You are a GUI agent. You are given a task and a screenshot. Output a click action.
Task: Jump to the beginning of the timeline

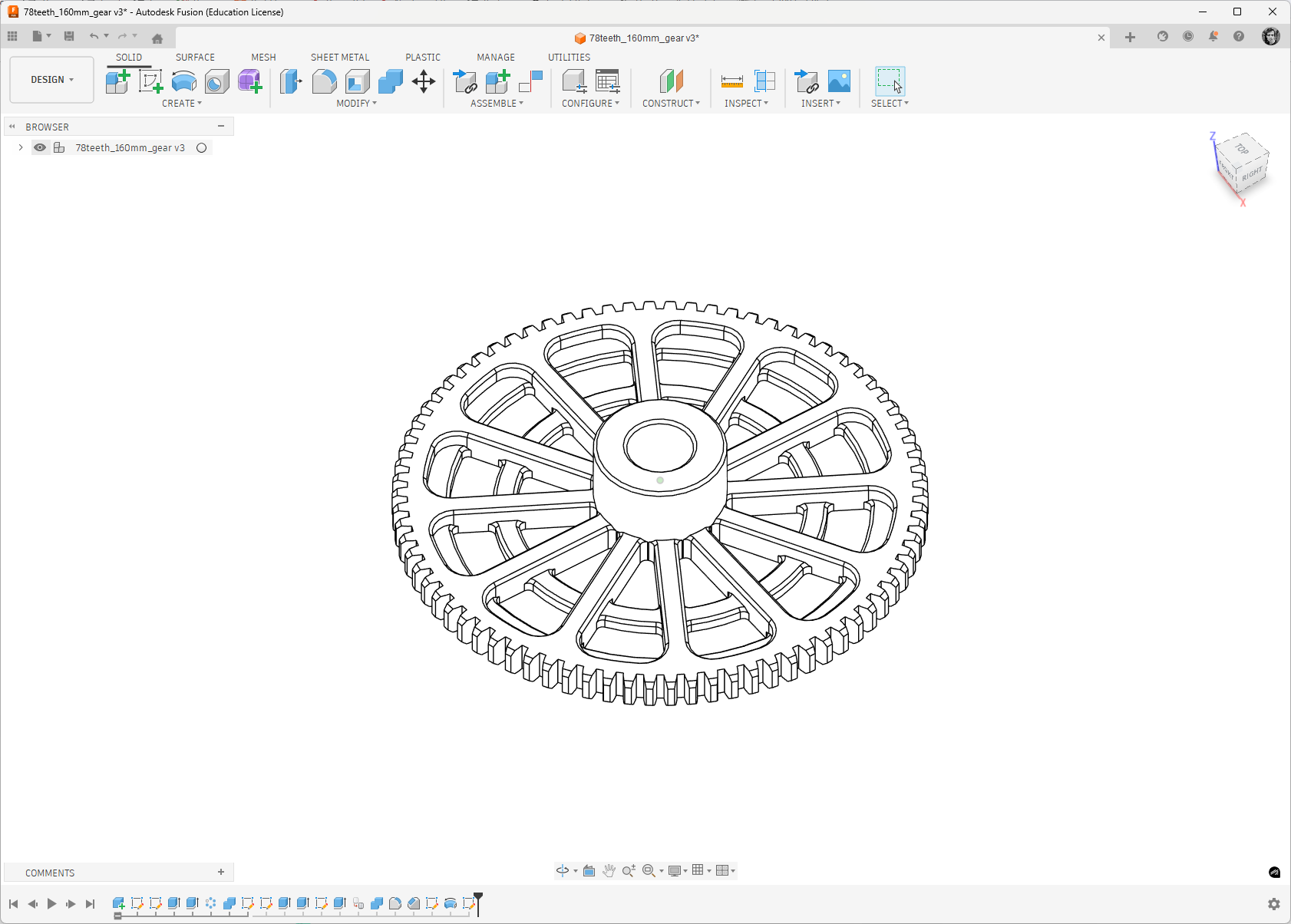pyautogui.click(x=13, y=904)
